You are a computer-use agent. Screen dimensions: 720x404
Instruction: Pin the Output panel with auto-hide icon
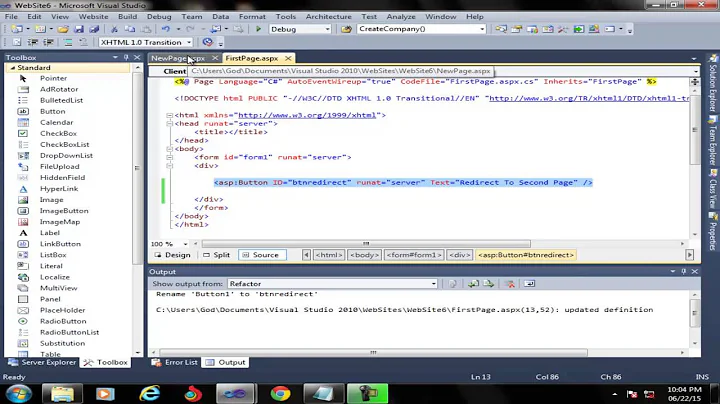[684, 271]
